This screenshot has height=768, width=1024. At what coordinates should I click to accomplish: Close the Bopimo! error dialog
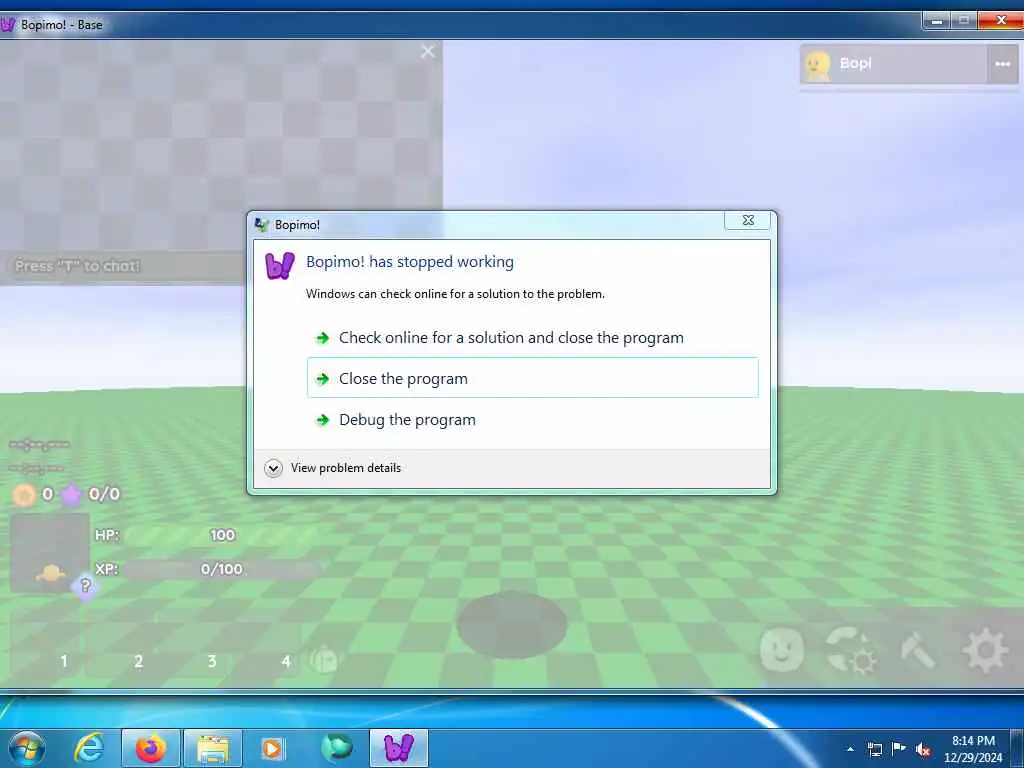click(x=748, y=221)
